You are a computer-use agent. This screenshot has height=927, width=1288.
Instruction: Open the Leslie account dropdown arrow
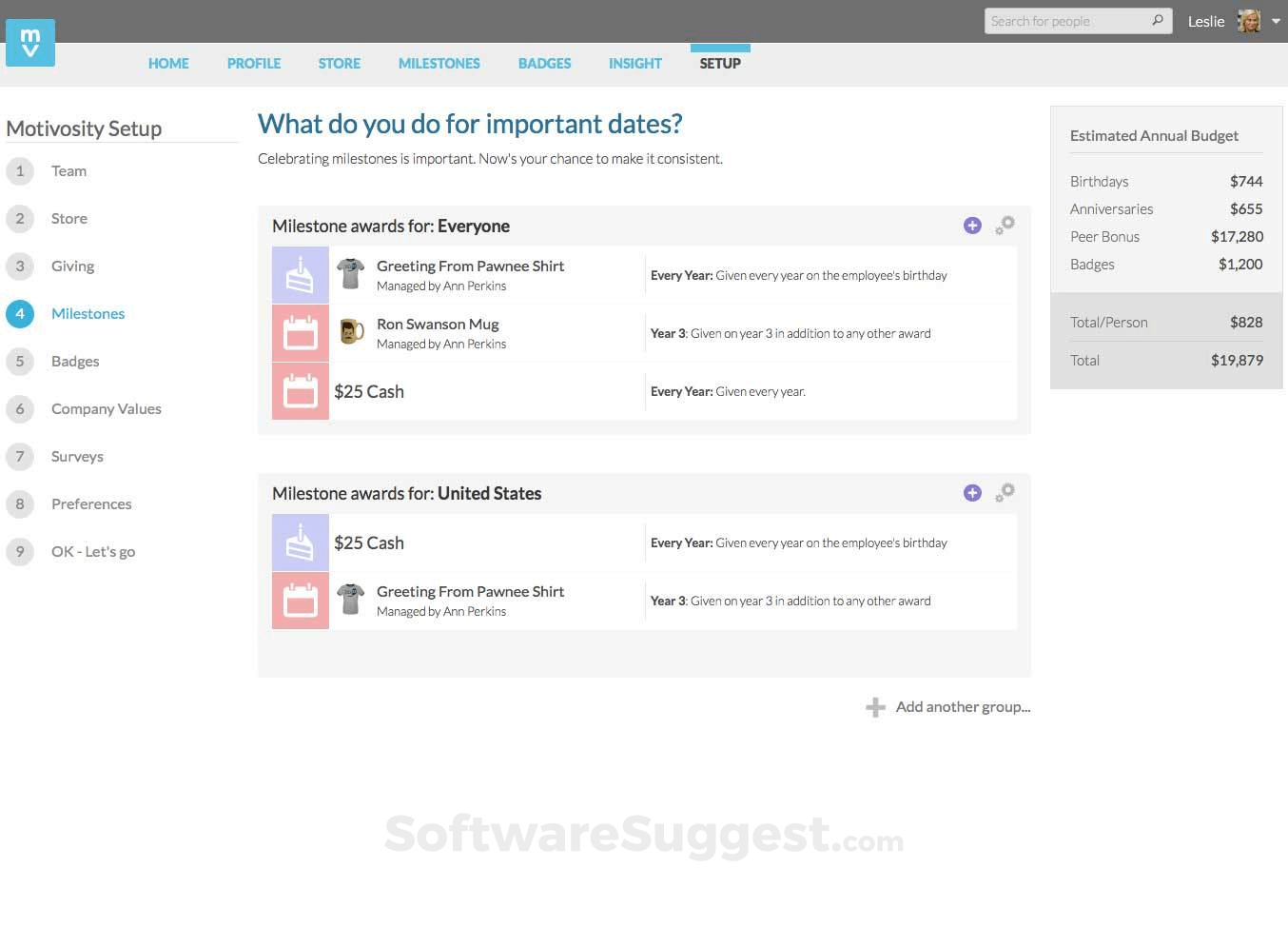(x=1278, y=20)
